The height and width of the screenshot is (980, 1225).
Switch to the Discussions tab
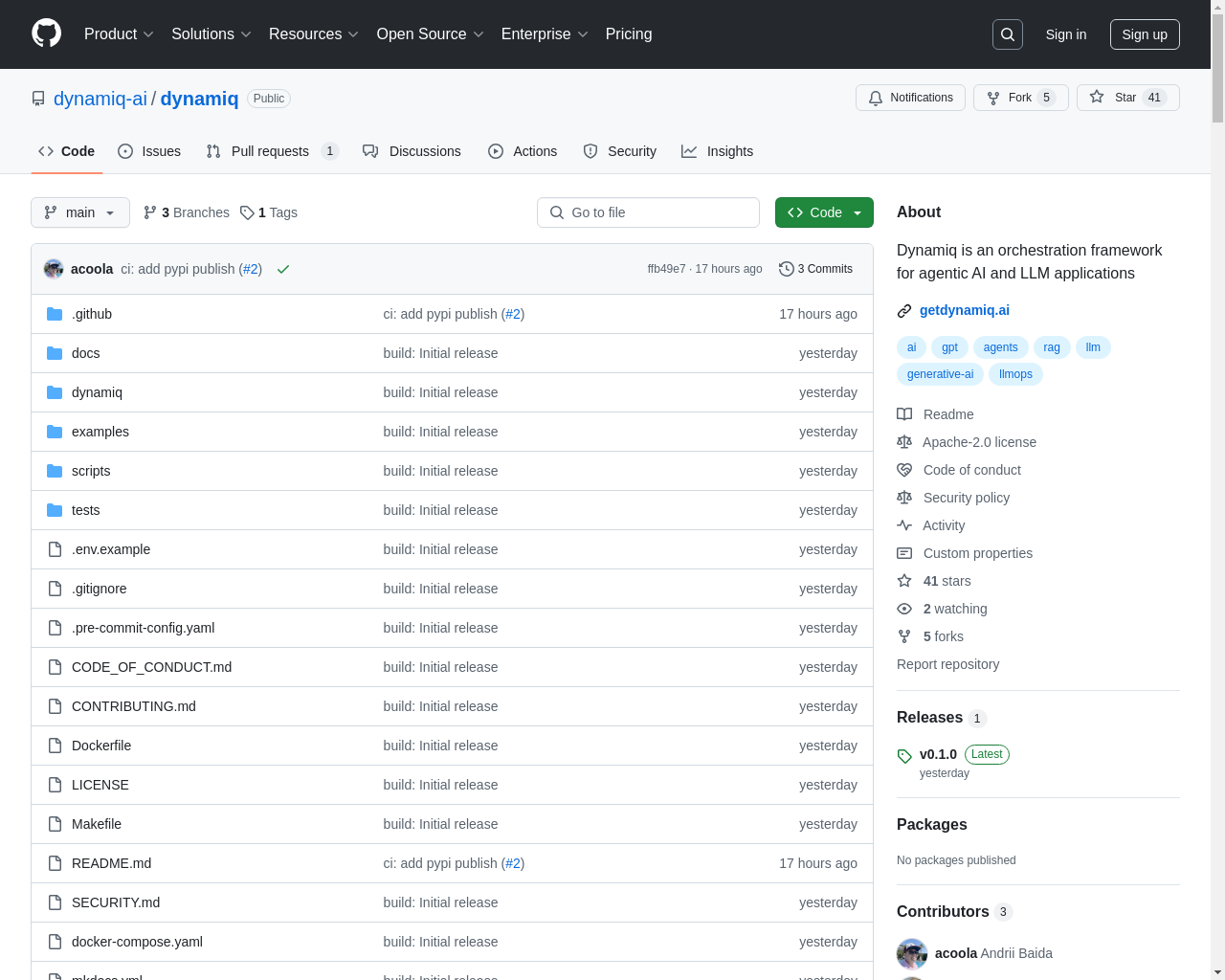click(412, 151)
